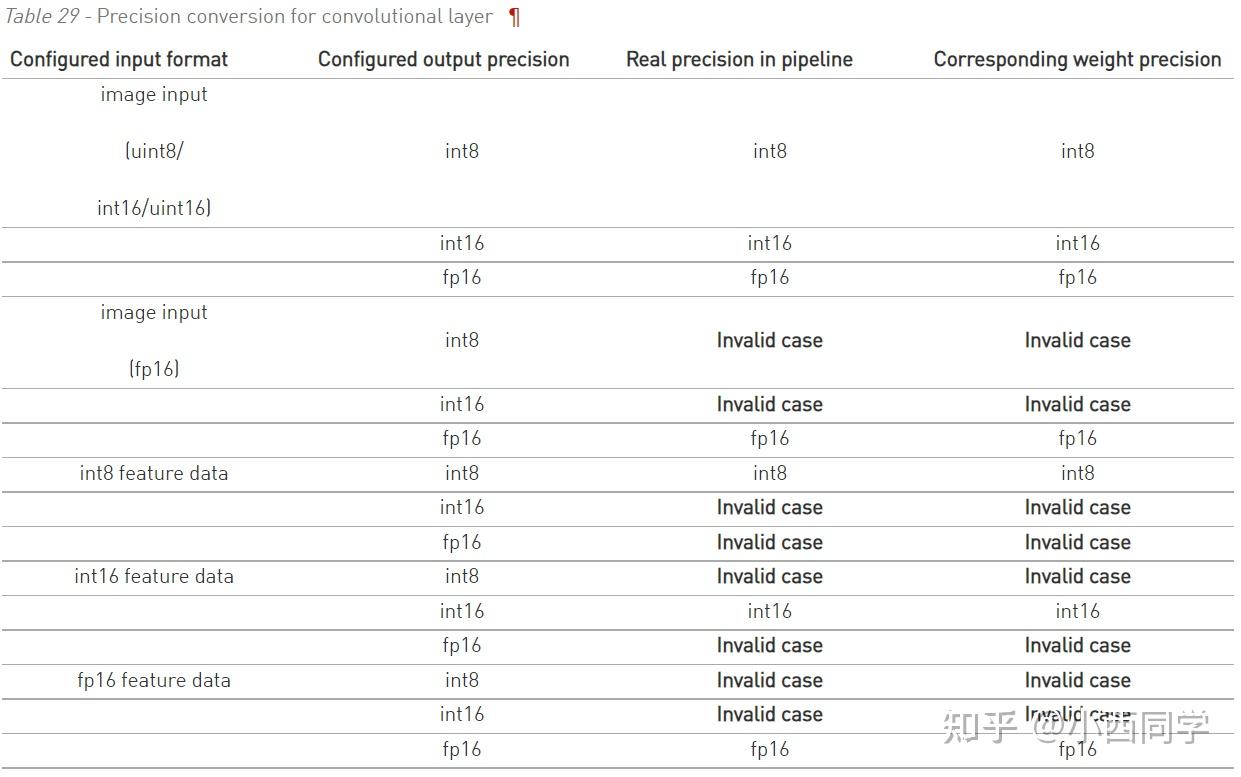Click weight precision 'Invalid case' in fp16 feature data row

click(1077, 680)
